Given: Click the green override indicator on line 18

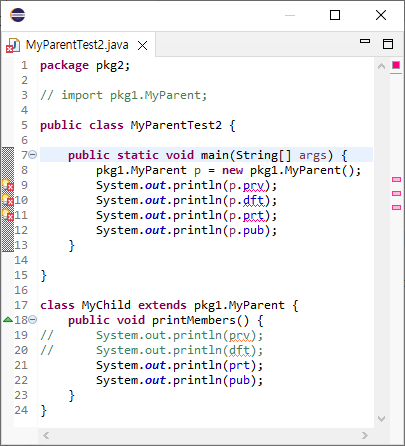Looking at the screenshot, I should pos(8,320).
